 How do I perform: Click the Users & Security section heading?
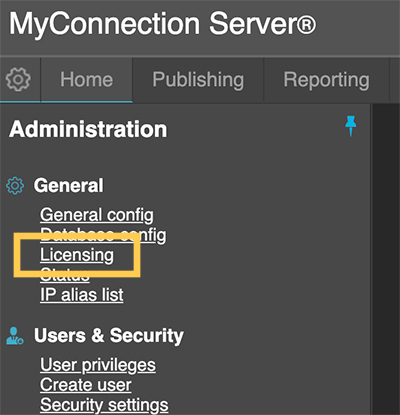pyautogui.click(x=109, y=335)
